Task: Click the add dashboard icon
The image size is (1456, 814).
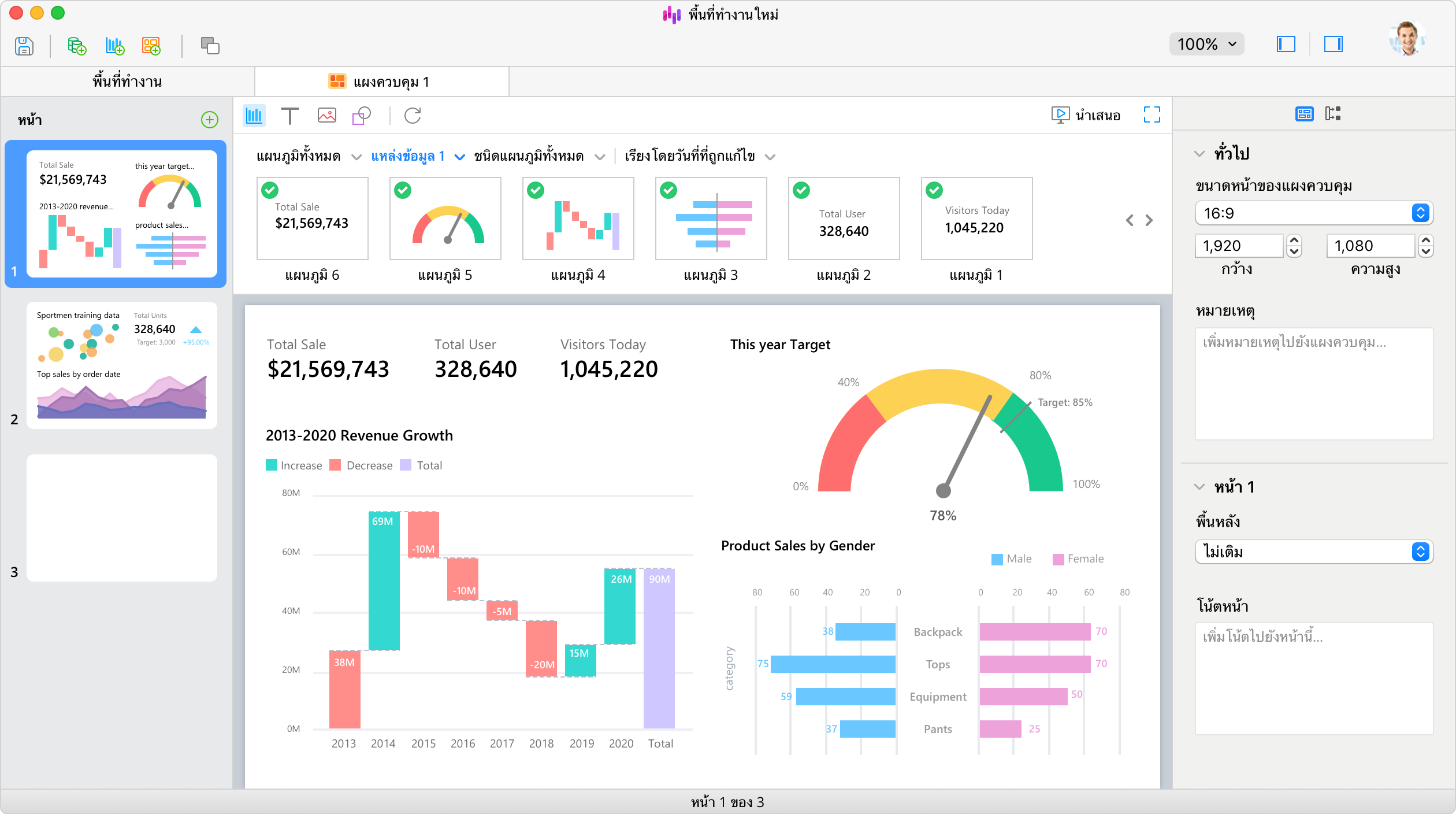Action: click(x=151, y=46)
